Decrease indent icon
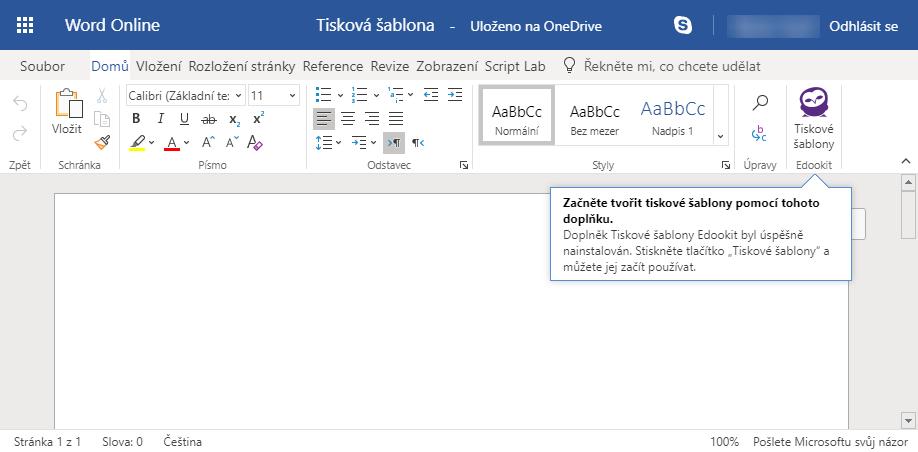The height and width of the screenshot is (452, 918). pos(431,94)
